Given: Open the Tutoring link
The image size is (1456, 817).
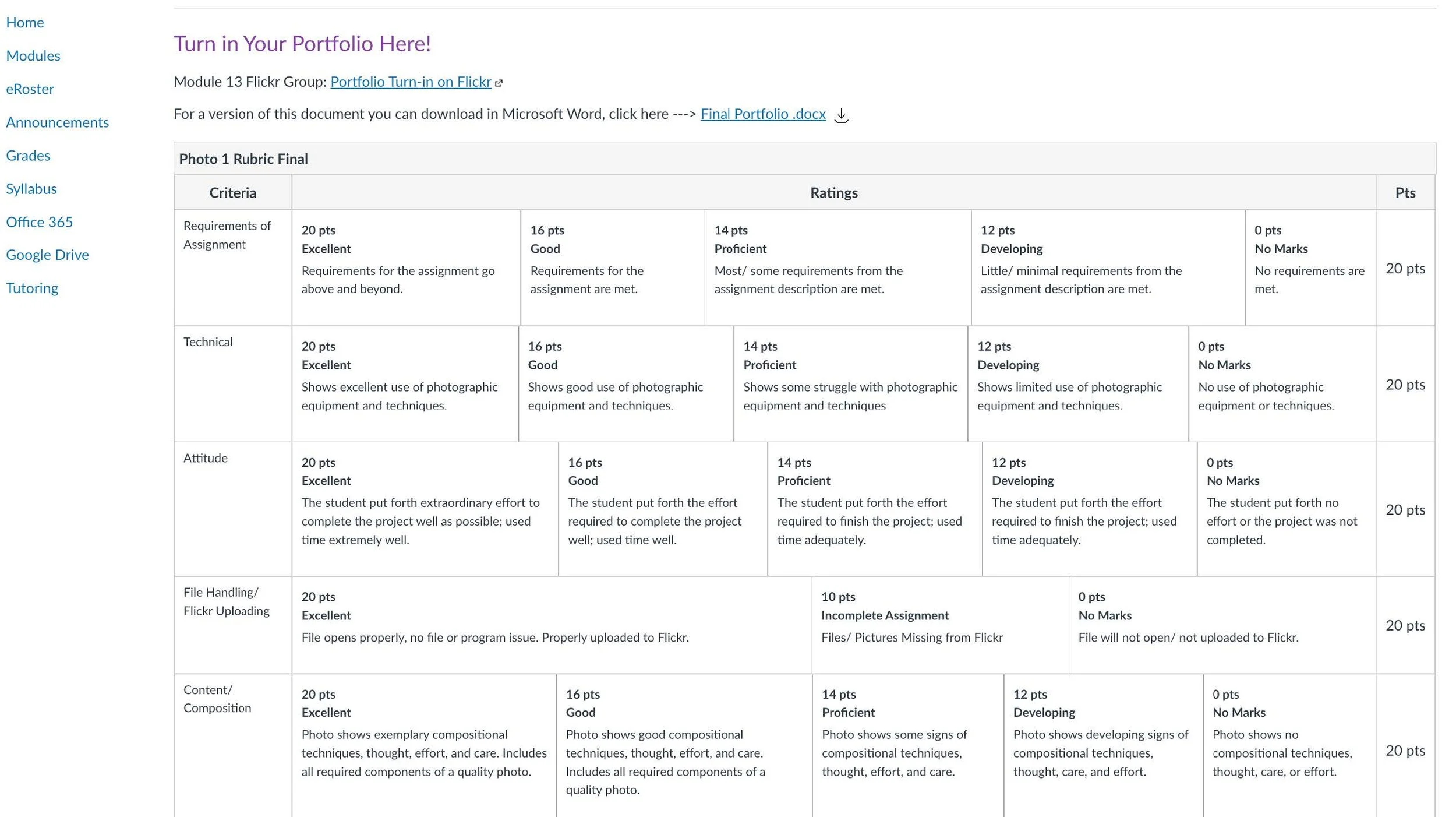Looking at the screenshot, I should coord(32,287).
